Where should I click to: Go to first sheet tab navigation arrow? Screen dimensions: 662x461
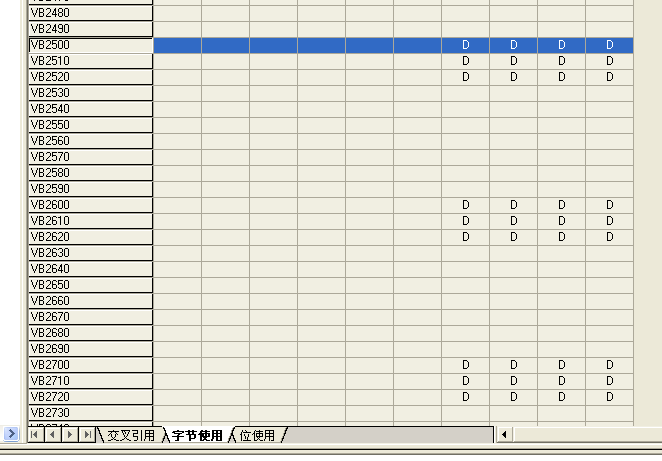pyautogui.click(x=35, y=434)
